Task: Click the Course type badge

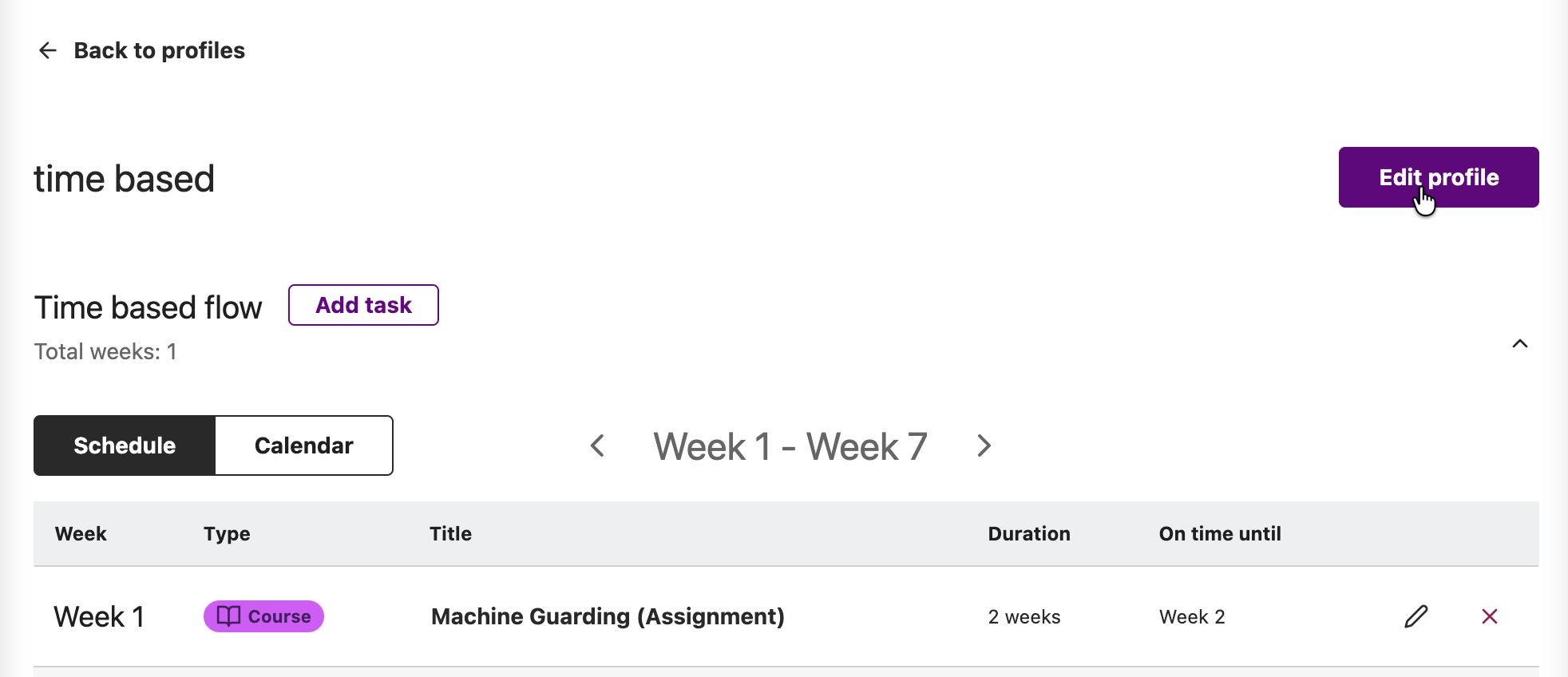Action: coord(263,616)
